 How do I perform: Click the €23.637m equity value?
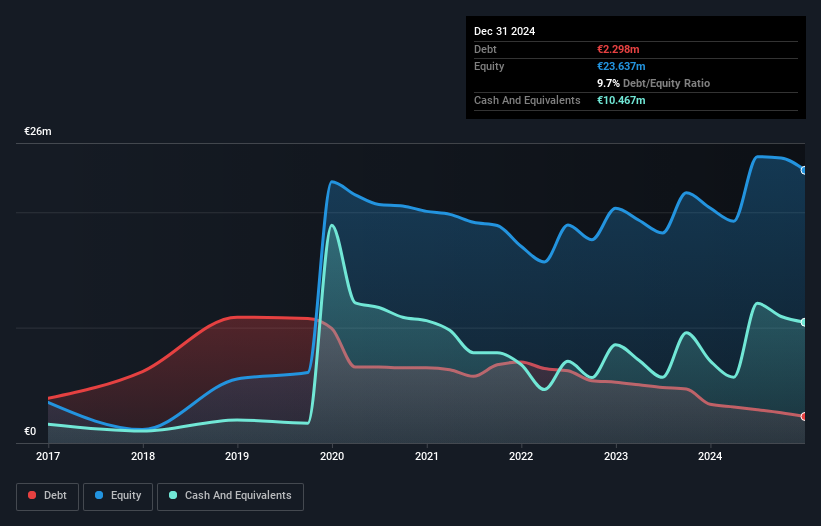click(621, 66)
